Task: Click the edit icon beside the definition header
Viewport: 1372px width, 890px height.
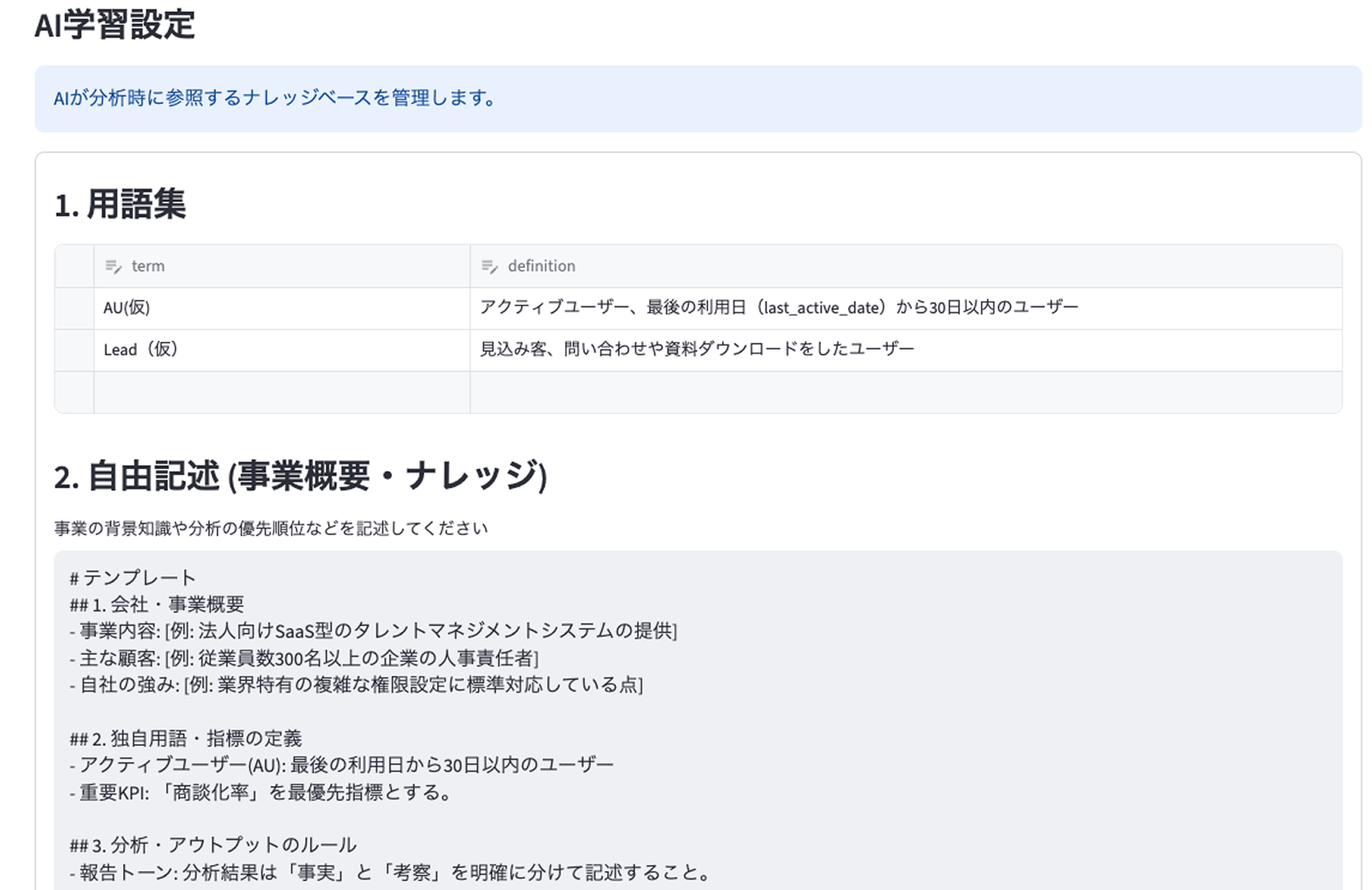Action: (x=489, y=266)
